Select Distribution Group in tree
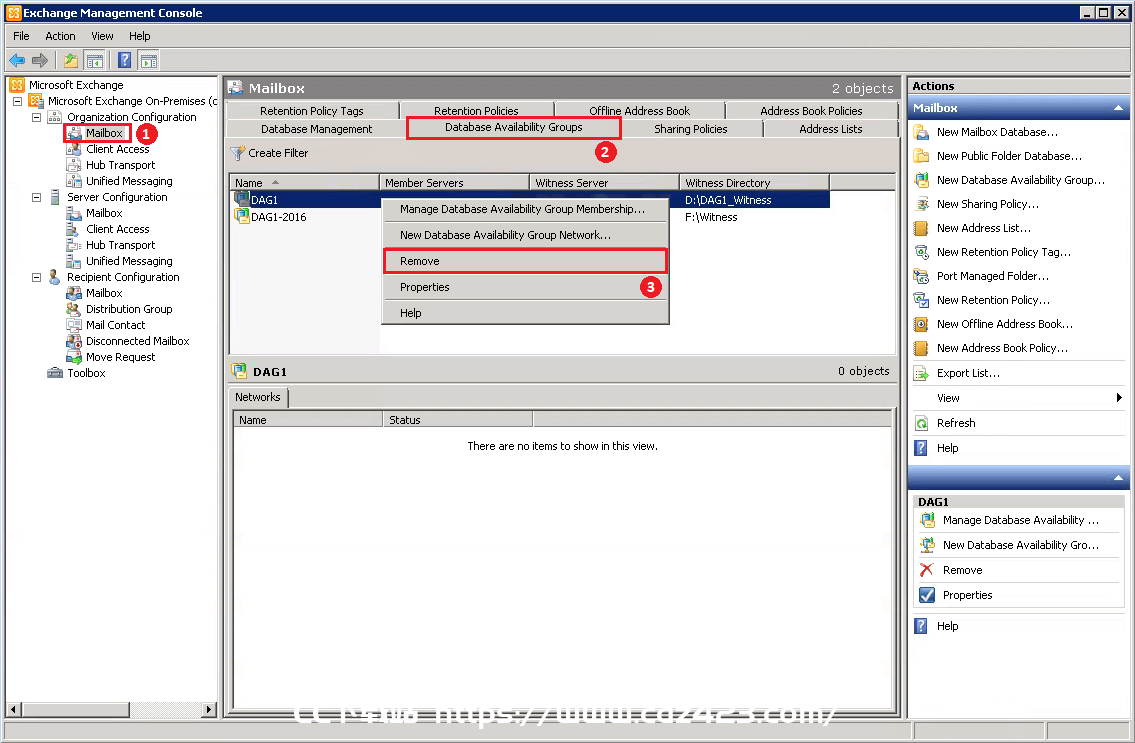This screenshot has width=1135, height=743. [x=129, y=309]
